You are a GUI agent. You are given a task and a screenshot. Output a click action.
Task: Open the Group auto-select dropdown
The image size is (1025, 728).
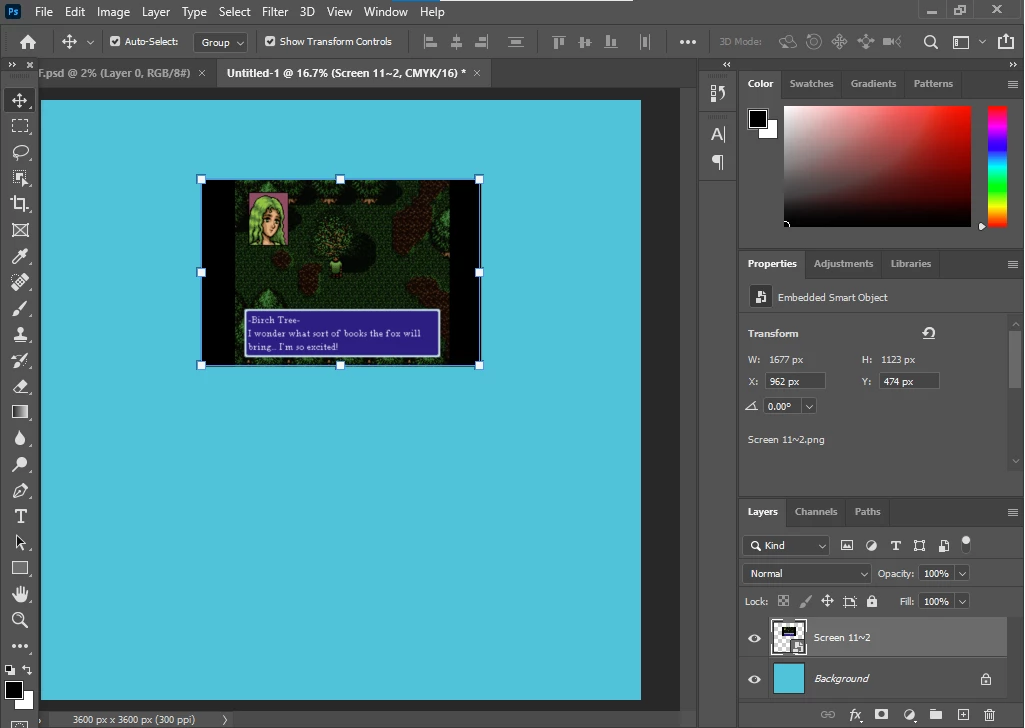click(x=222, y=42)
